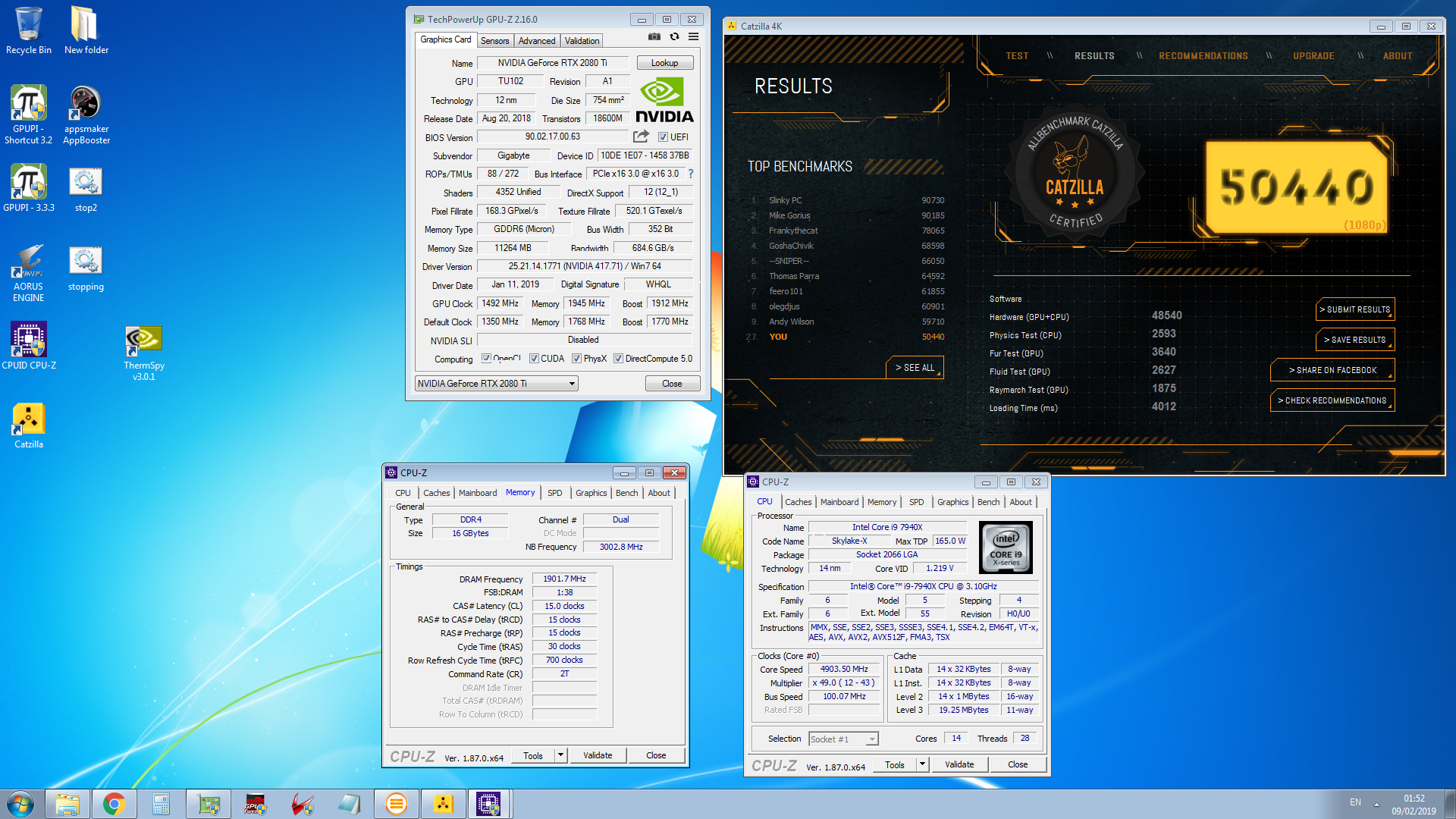Launch appsmaker AppBooster desktop icon
Viewport: 1456px width, 819px height.
pos(86,115)
